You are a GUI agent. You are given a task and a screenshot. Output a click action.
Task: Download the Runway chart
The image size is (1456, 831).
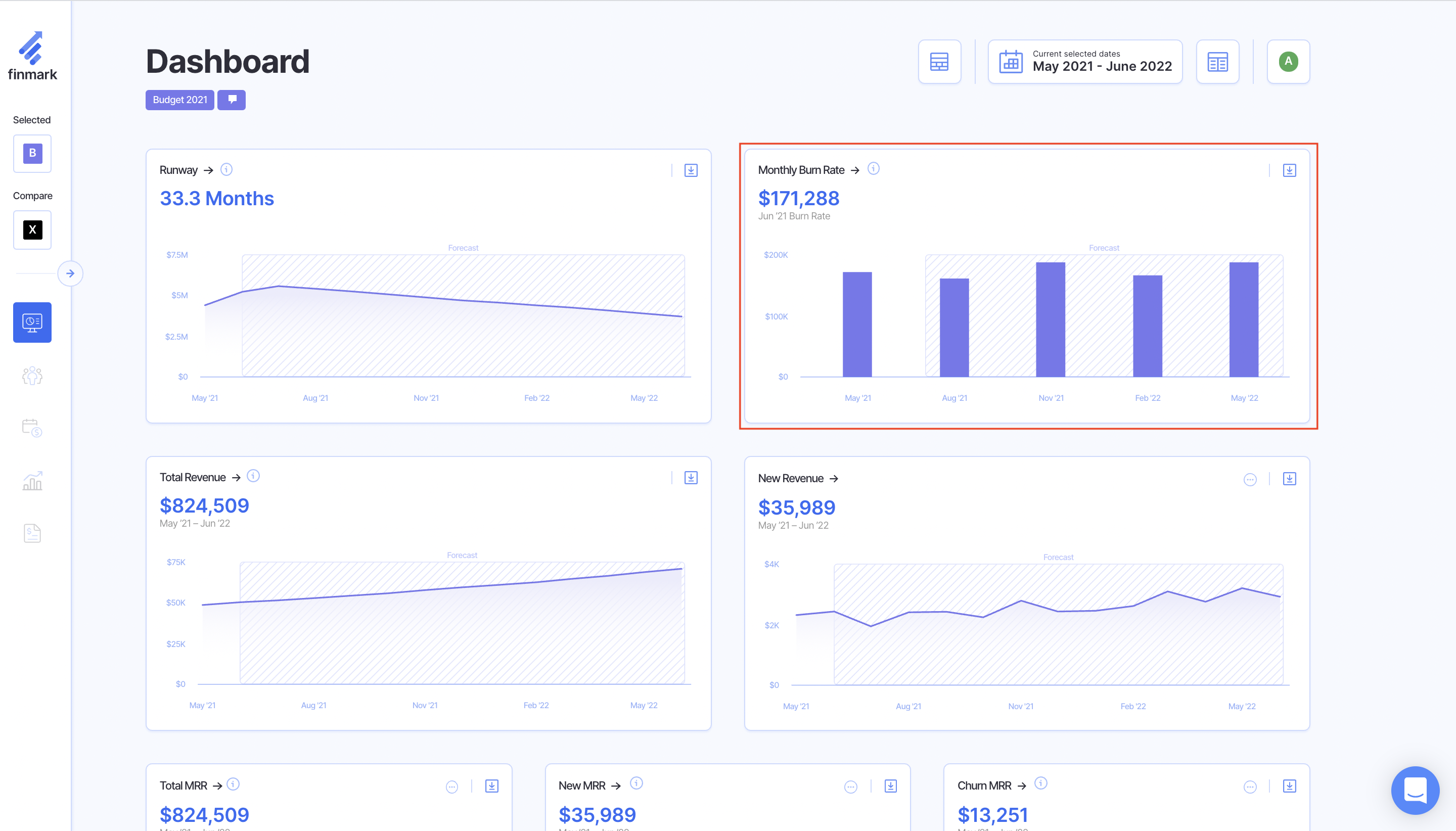pos(691,170)
